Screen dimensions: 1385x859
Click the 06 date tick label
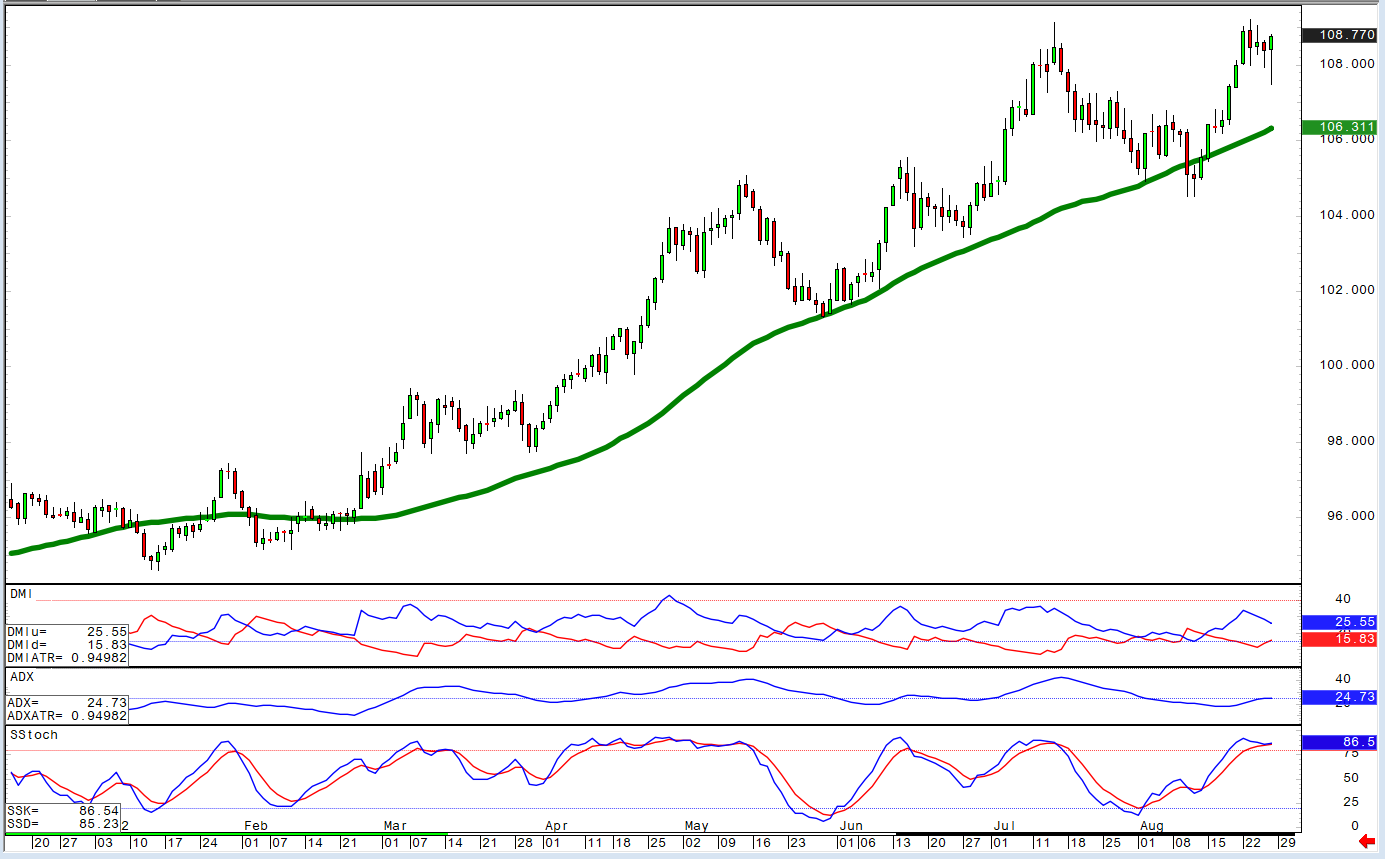pos(869,842)
